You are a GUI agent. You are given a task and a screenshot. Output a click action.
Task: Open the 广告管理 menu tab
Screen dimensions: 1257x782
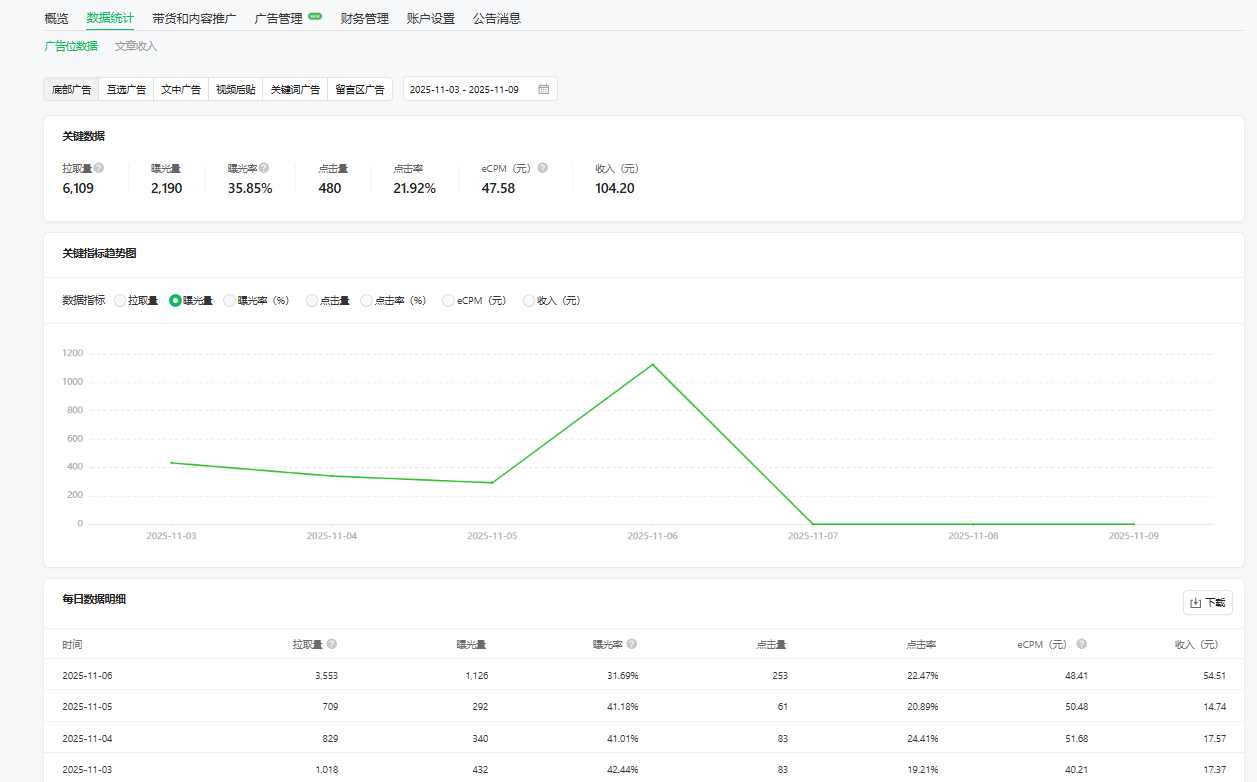click(279, 18)
